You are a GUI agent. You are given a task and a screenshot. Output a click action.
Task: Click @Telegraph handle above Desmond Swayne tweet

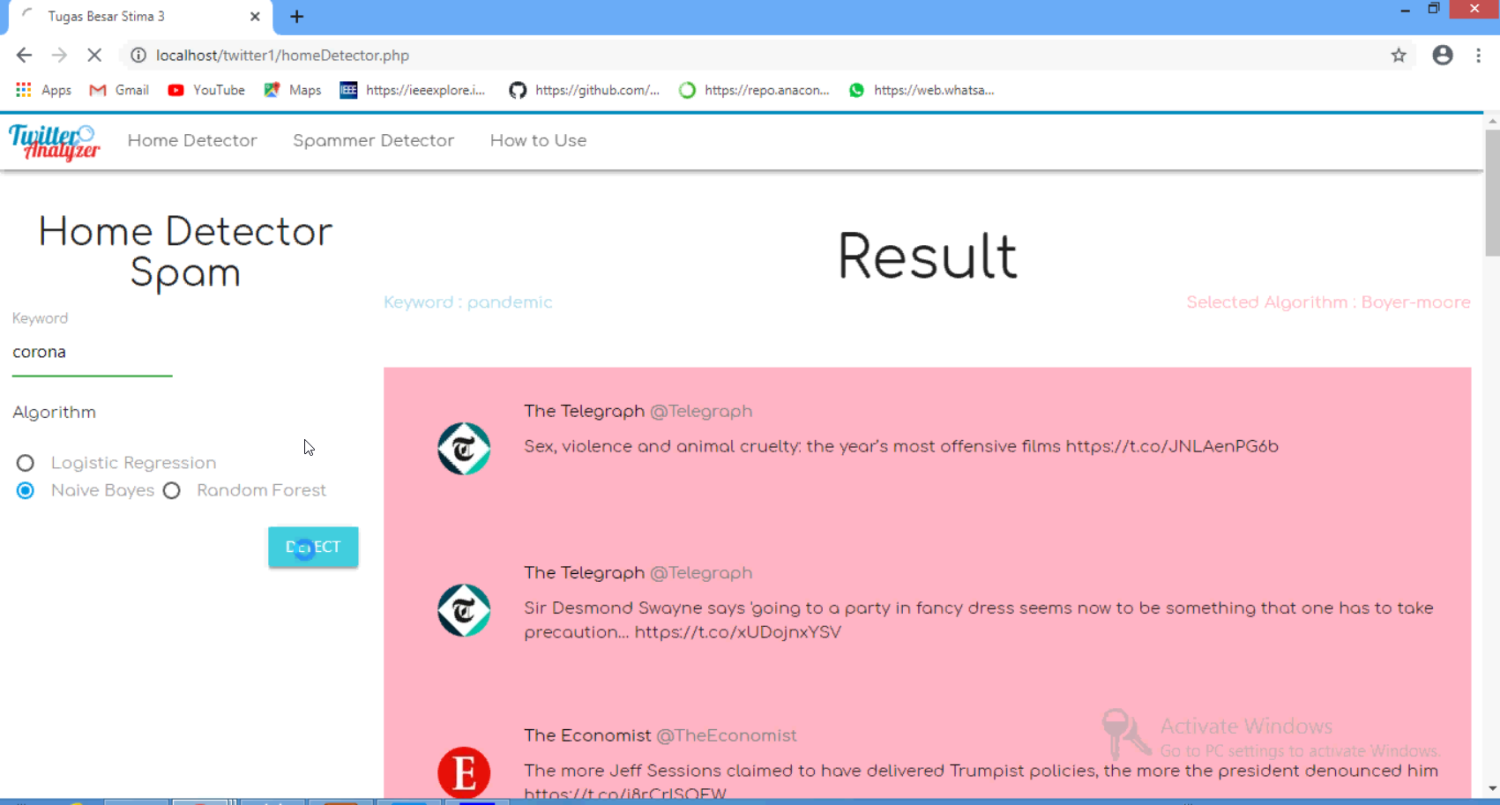[701, 573]
